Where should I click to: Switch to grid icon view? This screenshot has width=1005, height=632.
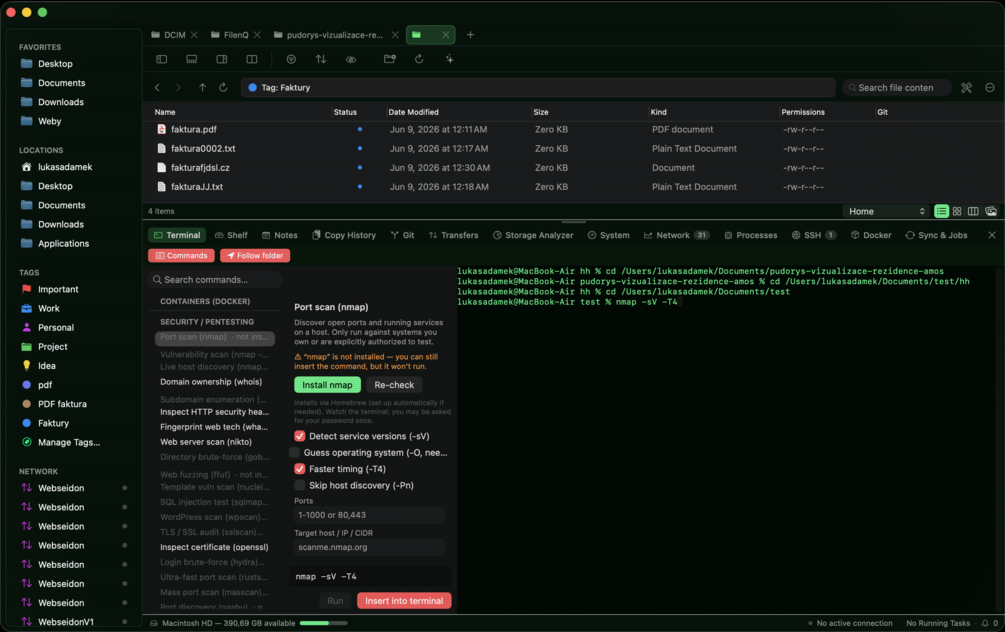[957, 211]
